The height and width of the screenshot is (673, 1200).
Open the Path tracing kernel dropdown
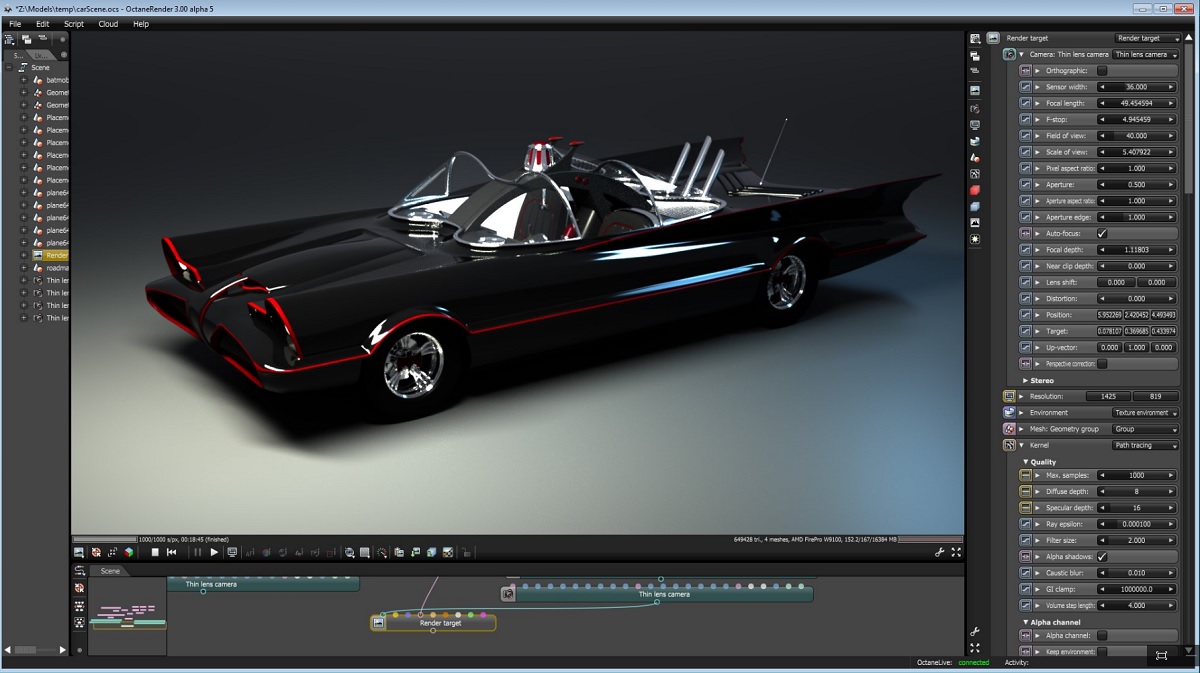point(1145,445)
